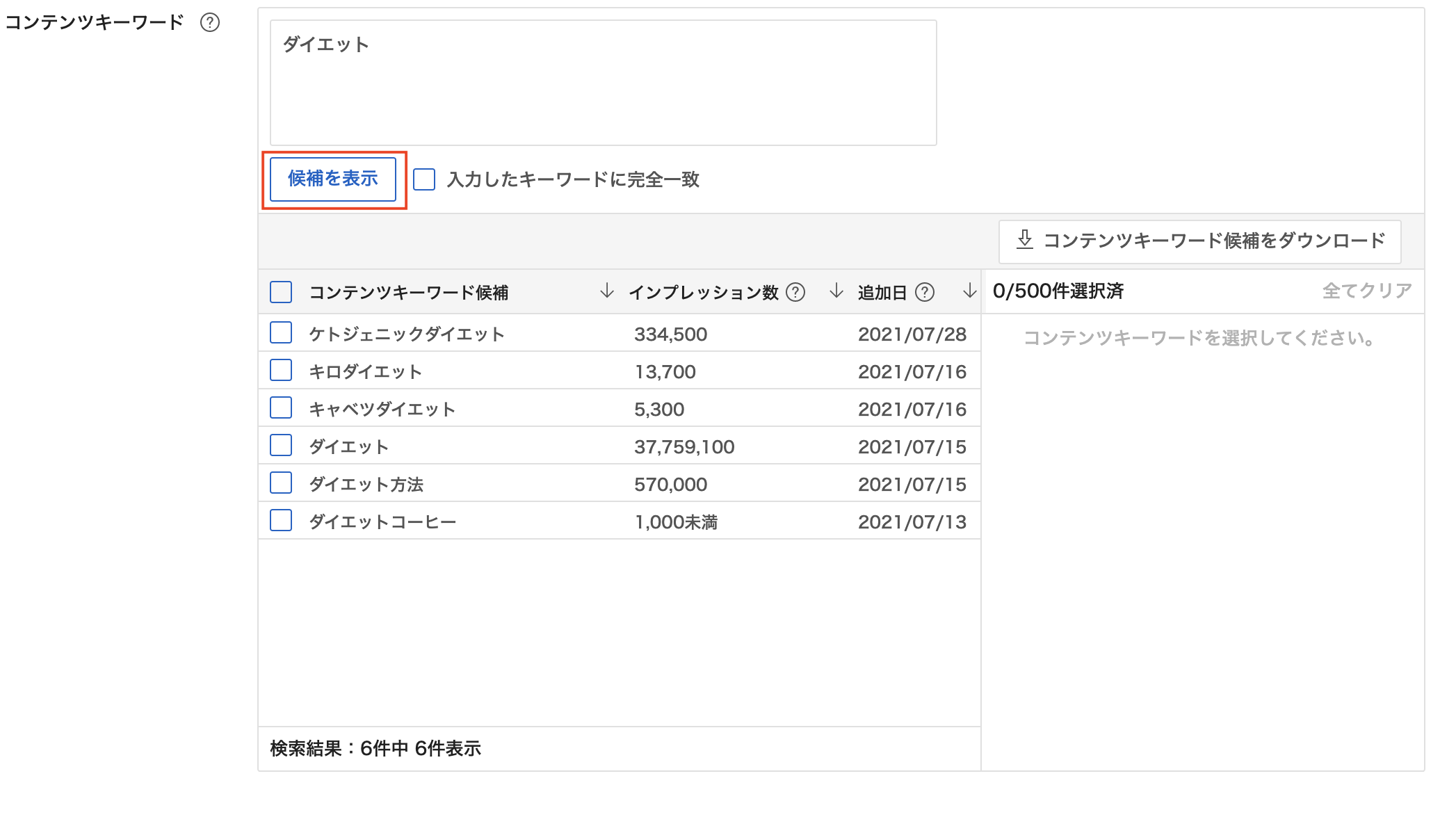Select ケトジェニックダイエット keyword checkbox
Image resolution: width=1456 pixels, height=817 pixels.
[281, 333]
